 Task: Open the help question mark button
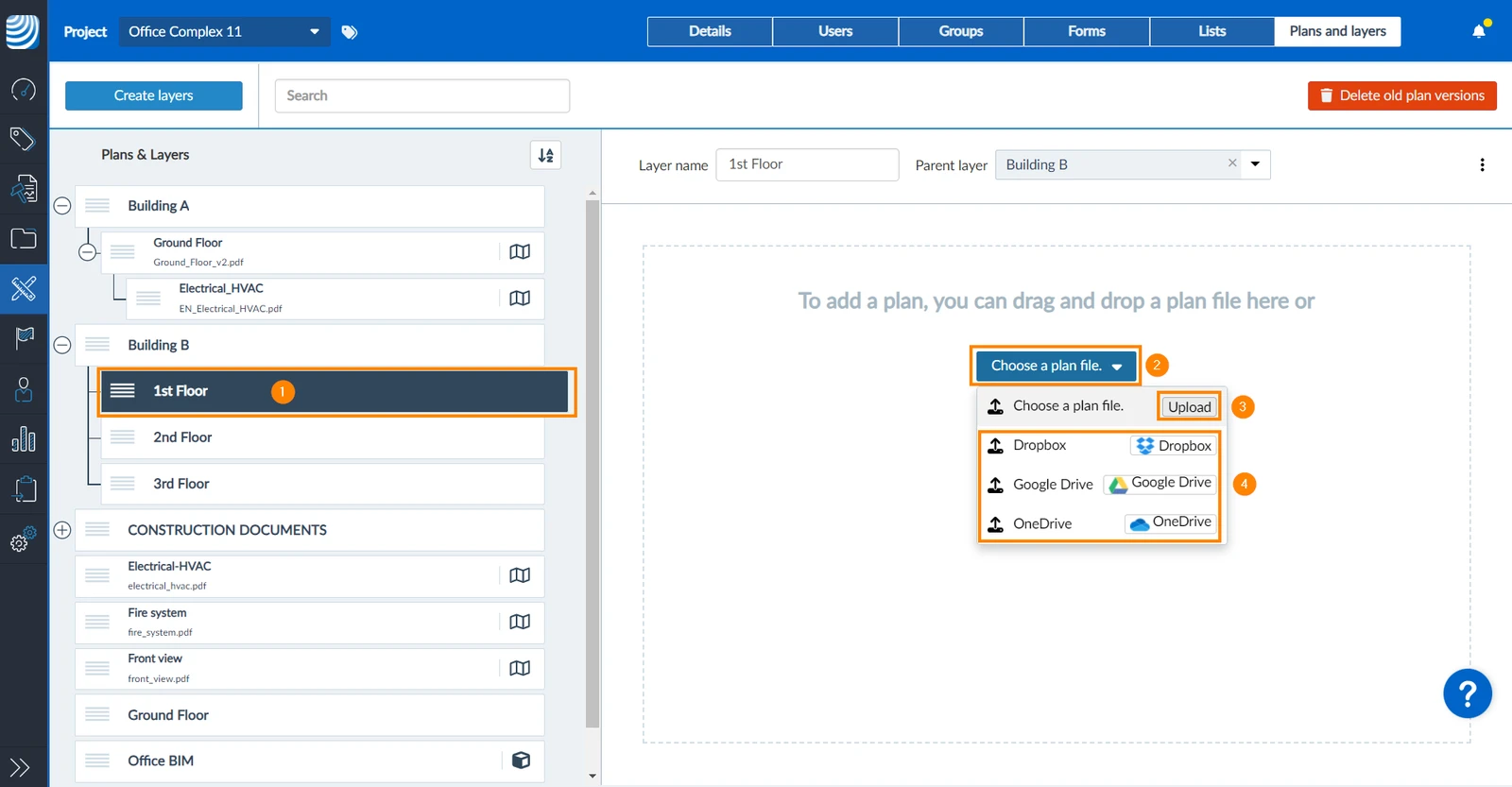click(x=1468, y=693)
